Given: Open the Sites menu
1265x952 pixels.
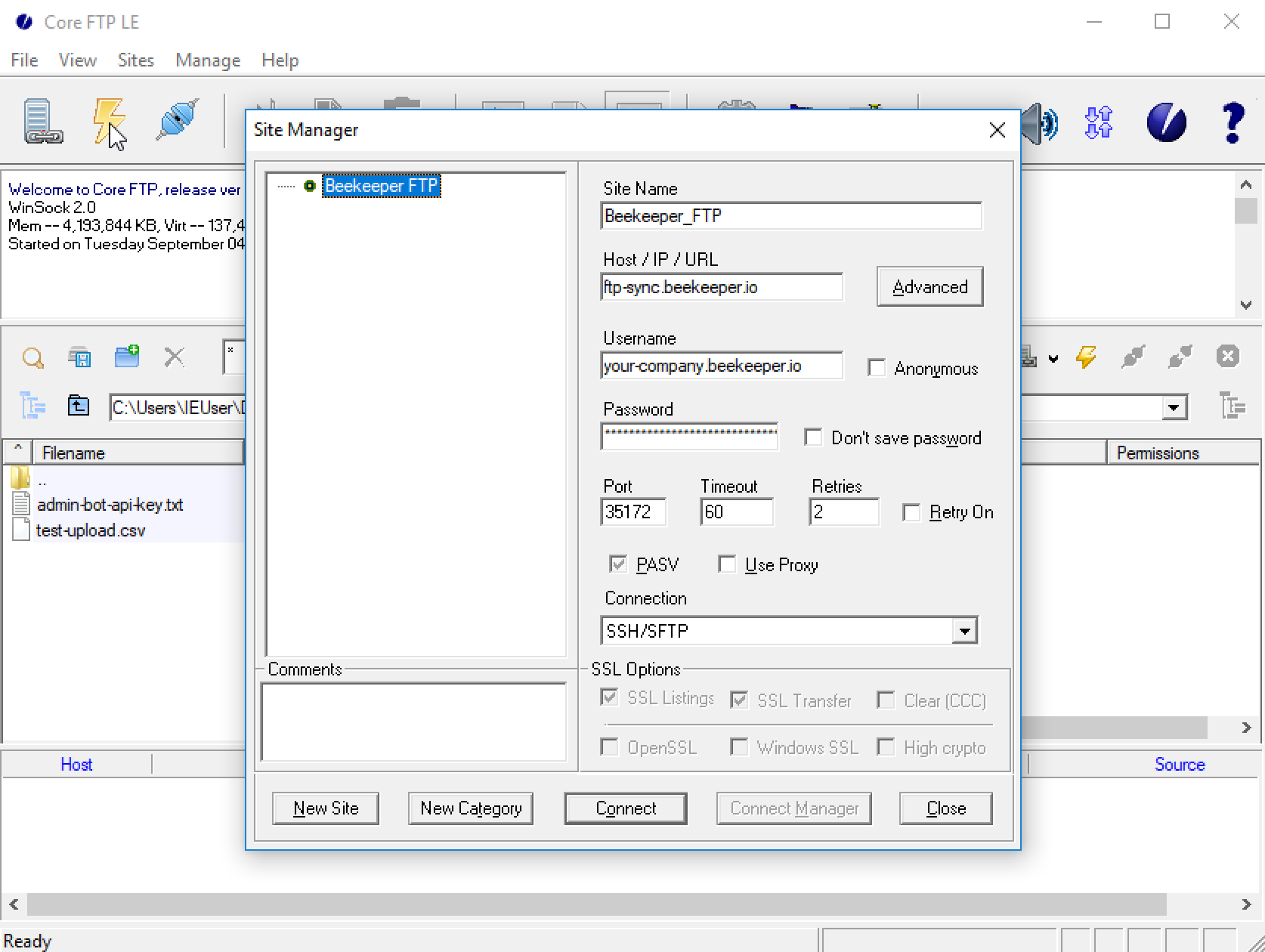Looking at the screenshot, I should (x=136, y=60).
